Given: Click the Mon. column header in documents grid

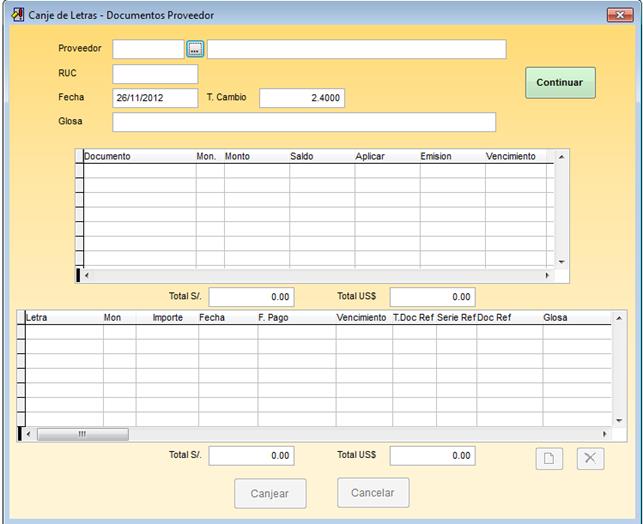Looking at the screenshot, I should 210,156.
